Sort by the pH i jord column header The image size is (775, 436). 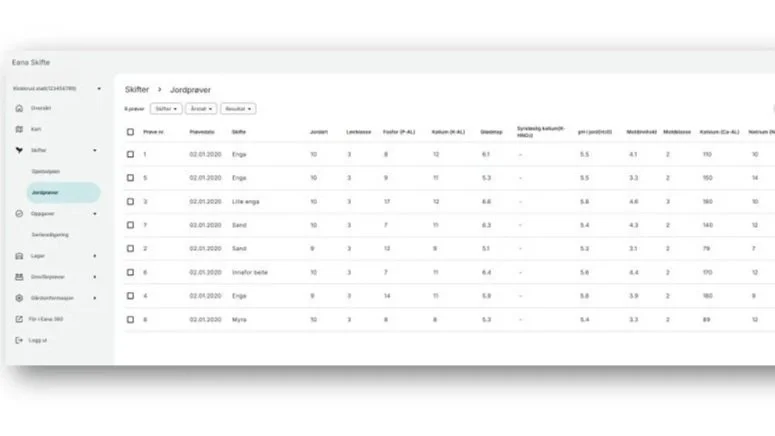click(595, 132)
